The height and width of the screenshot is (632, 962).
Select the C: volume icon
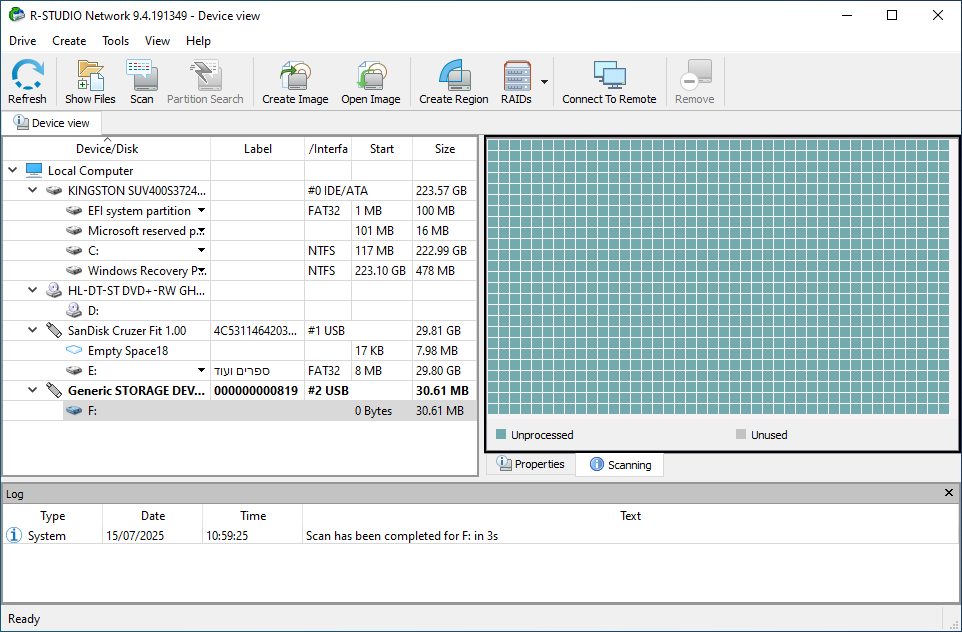tap(74, 250)
